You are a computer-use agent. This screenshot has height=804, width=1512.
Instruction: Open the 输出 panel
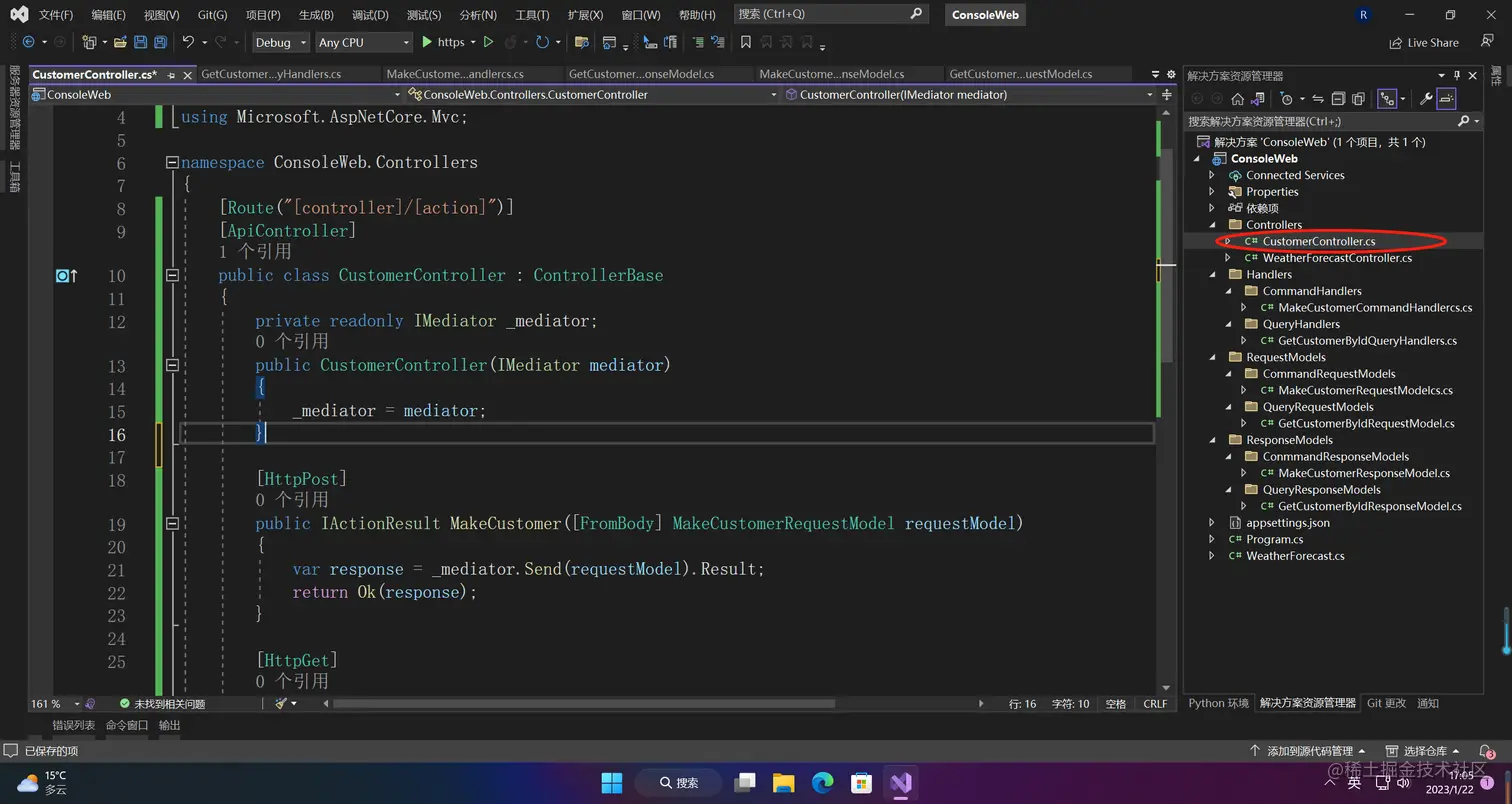click(170, 725)
